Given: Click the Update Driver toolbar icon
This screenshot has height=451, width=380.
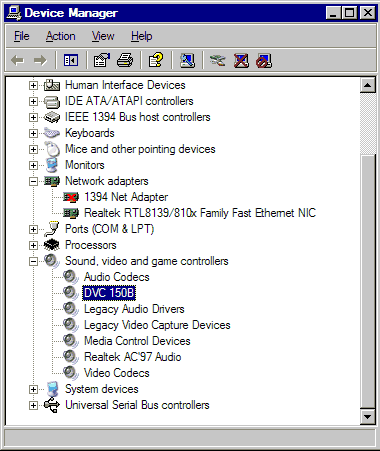Looking at the screenshot, I should coord(217,61).
